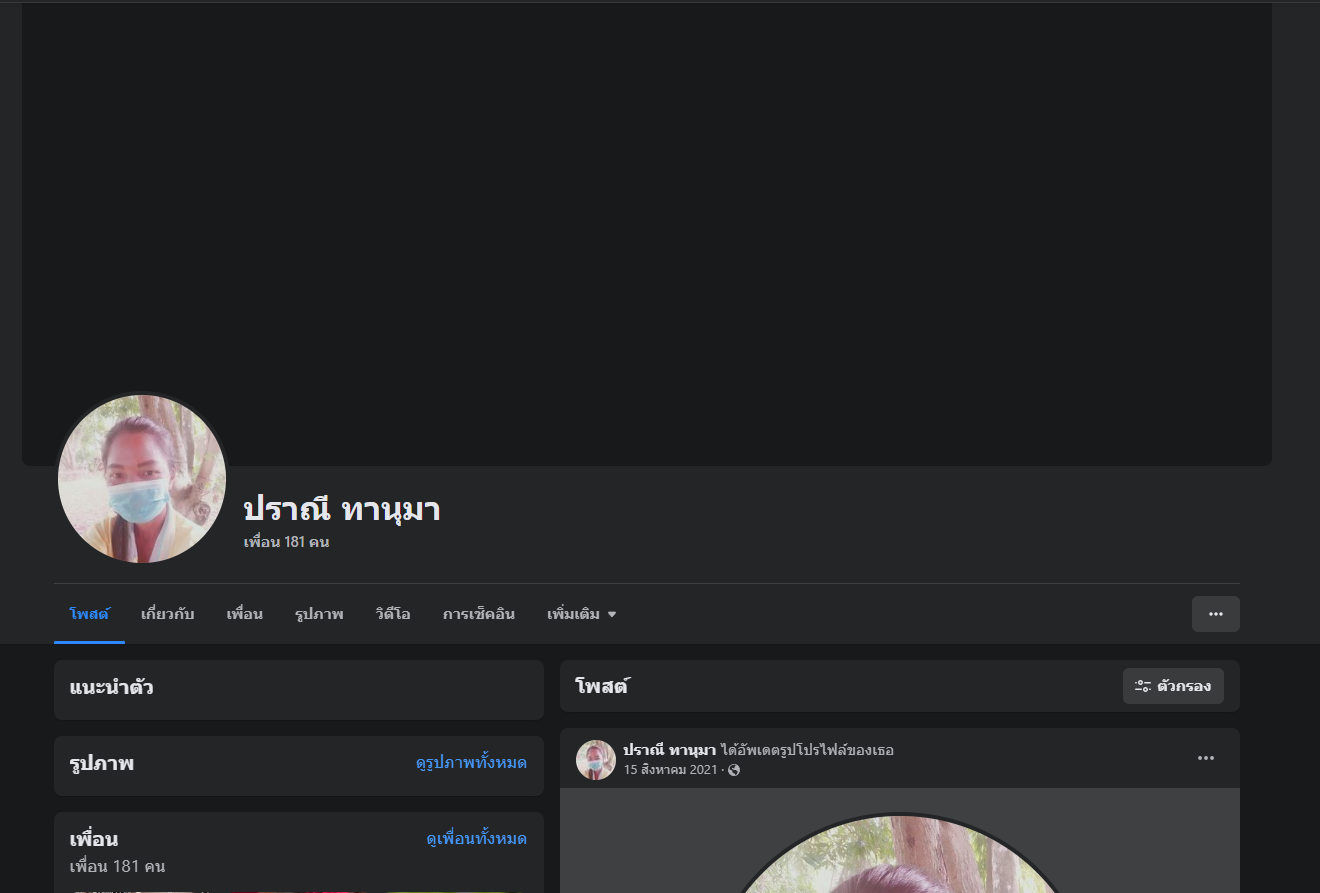Image resolution: width=1320 pixels, height=893 pixels.
Task: Click the ตัวกรอง filter button
Action: pos(1173,686)
